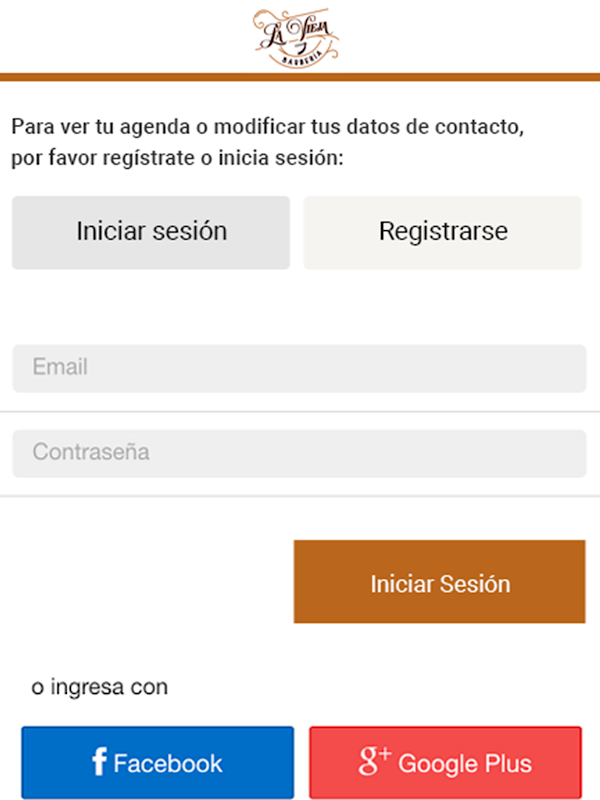
Task: Click the orange header divider bar
Action: (x=300, y=77)
